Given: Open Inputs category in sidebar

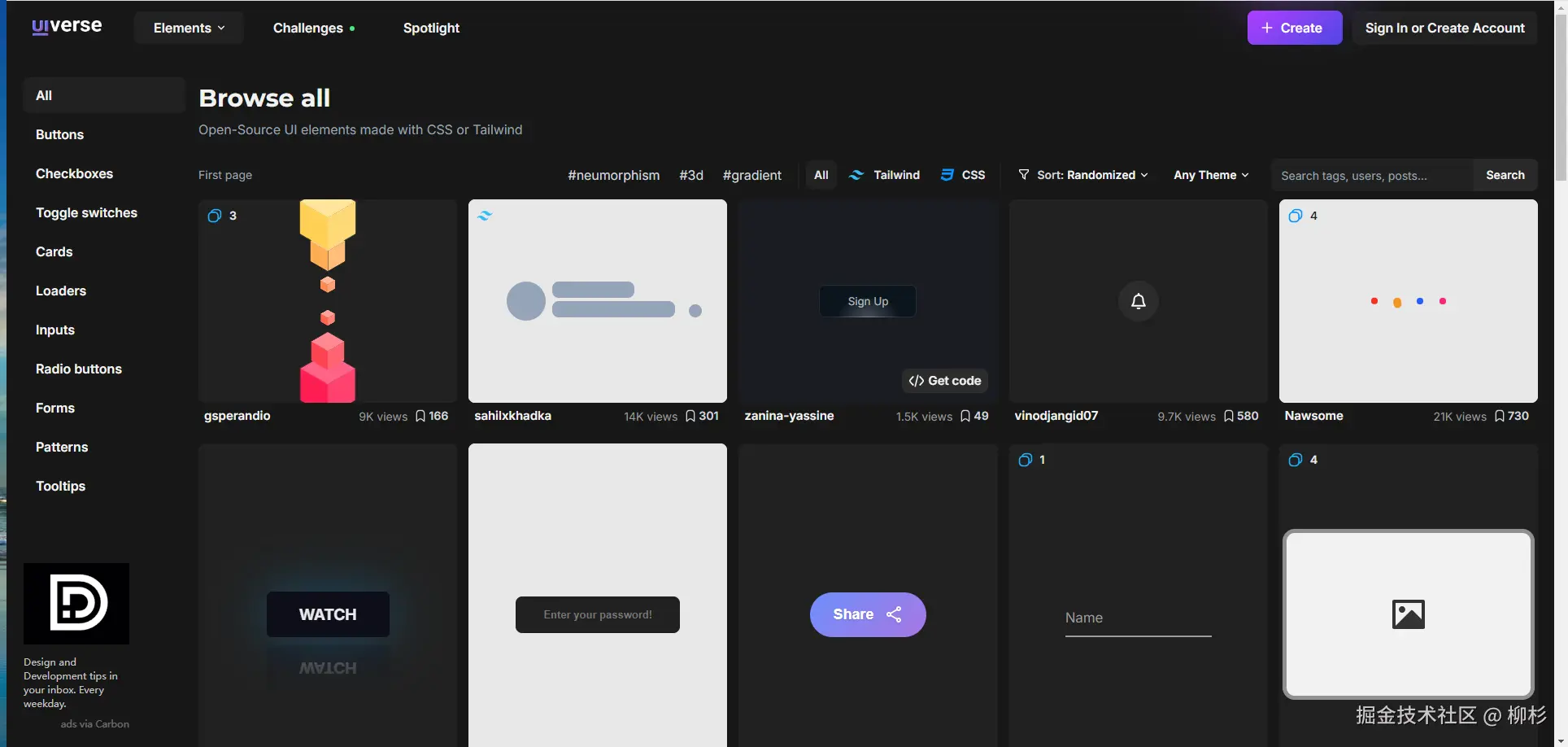Looking at the screenshot, I should [x=104, y=330].
